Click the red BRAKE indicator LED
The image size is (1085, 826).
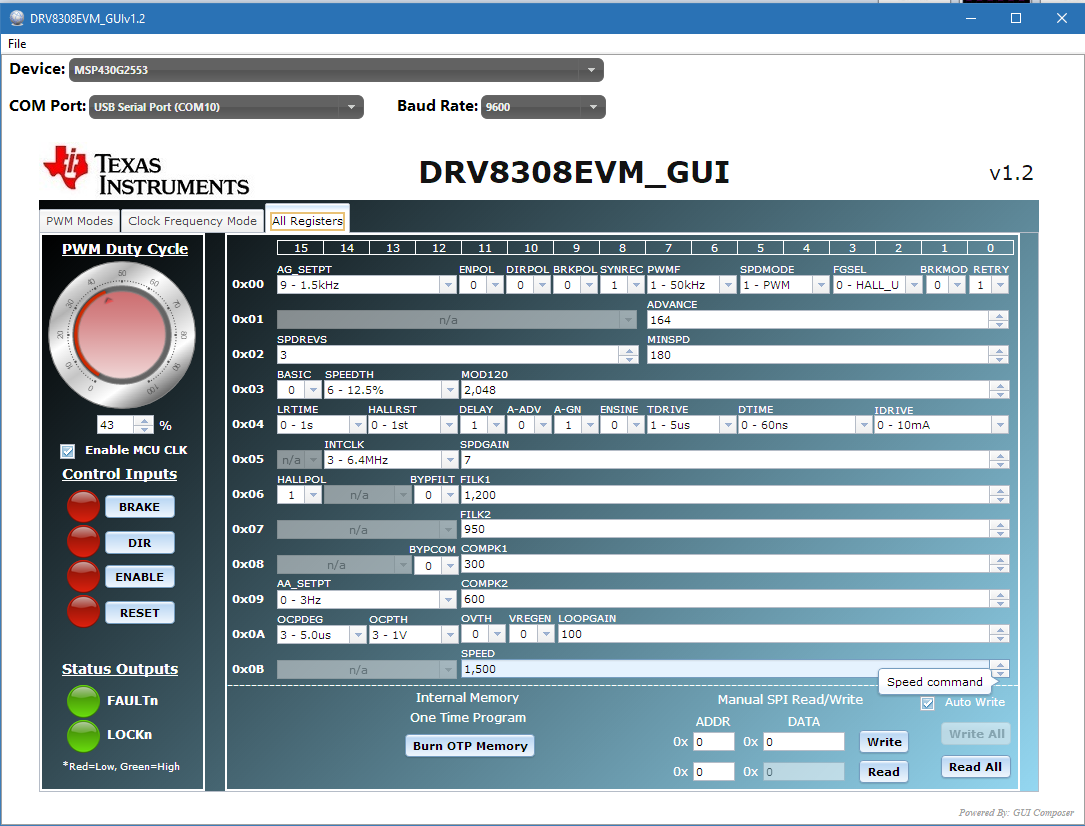83,506
